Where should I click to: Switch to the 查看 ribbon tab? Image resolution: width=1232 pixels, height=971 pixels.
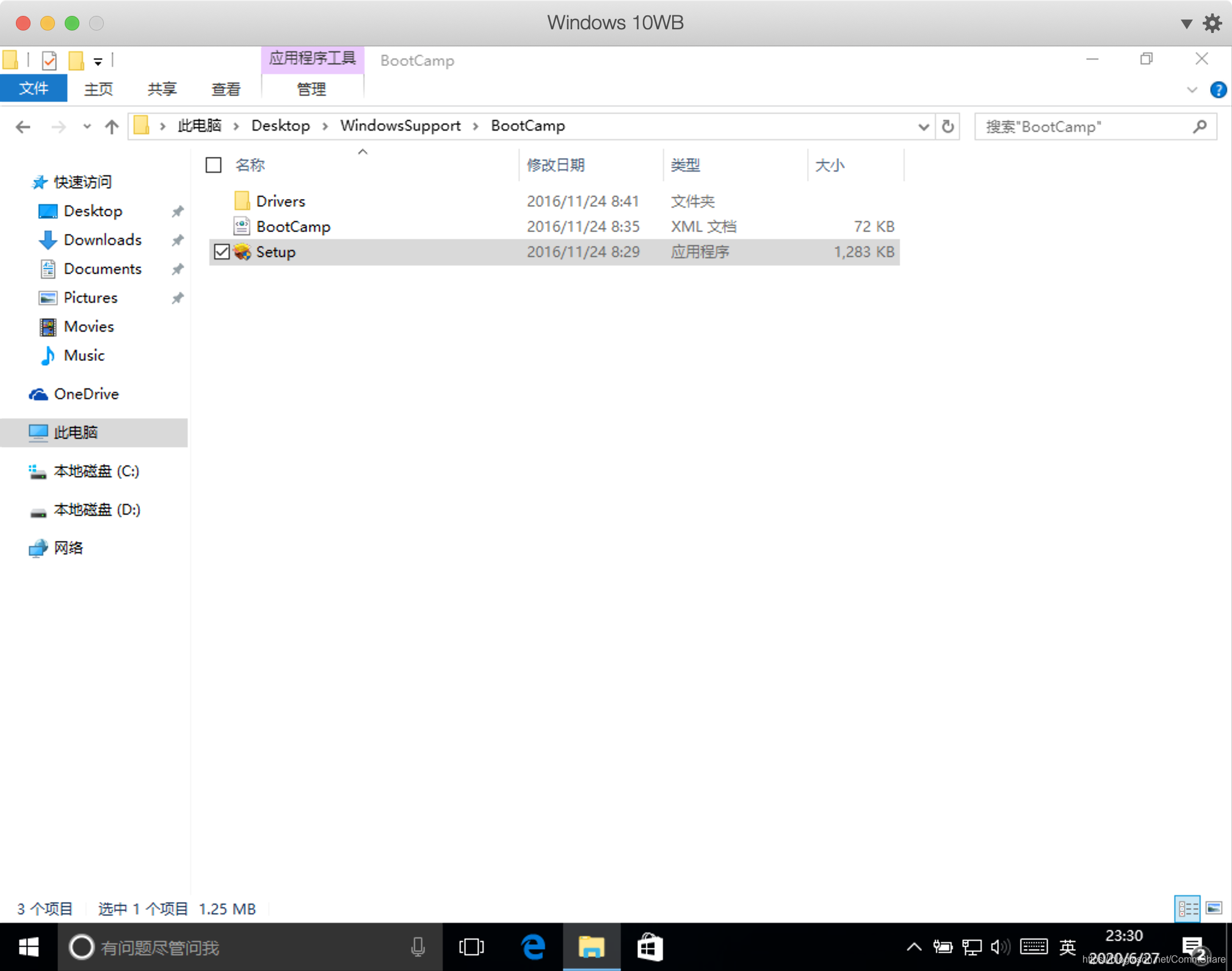[x=226, y=89]
